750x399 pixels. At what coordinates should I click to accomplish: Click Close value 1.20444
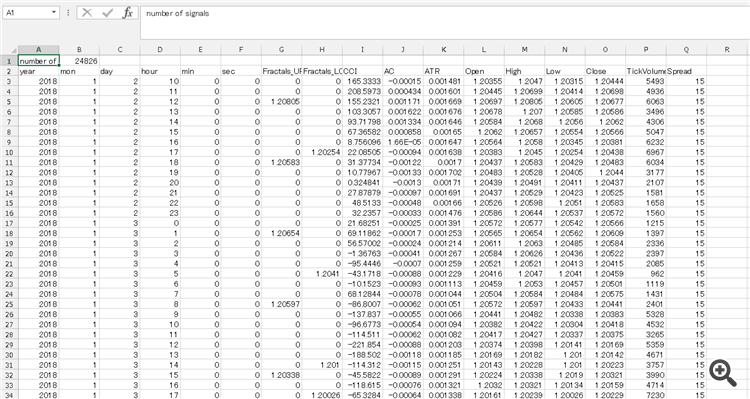click(605, 81)
